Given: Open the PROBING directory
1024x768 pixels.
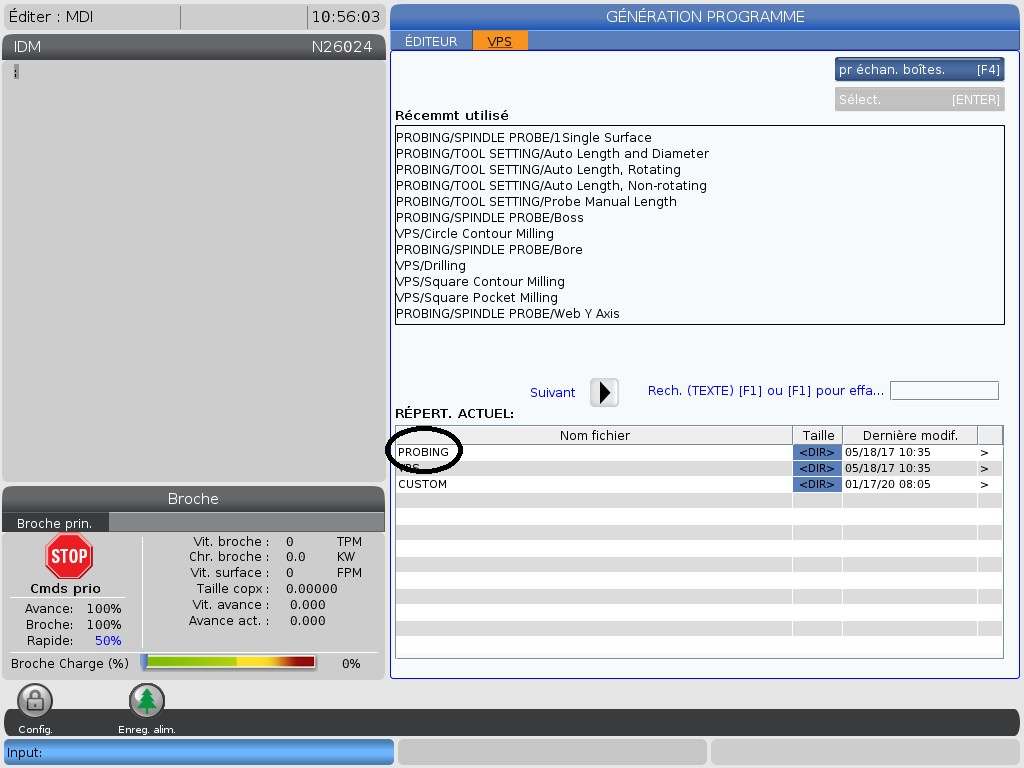Looking at the screenshot, I should pyautogui.click(x=424, y=452).
